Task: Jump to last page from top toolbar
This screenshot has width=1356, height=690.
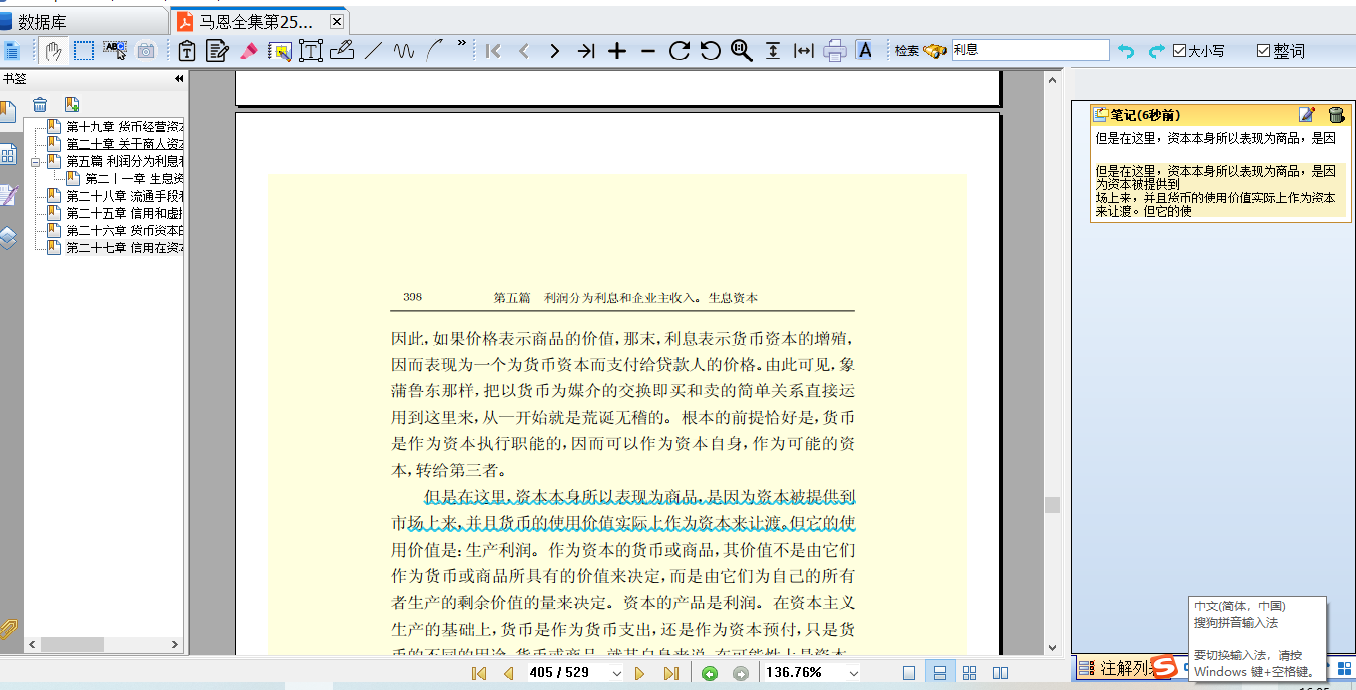Action: point(586,50)
